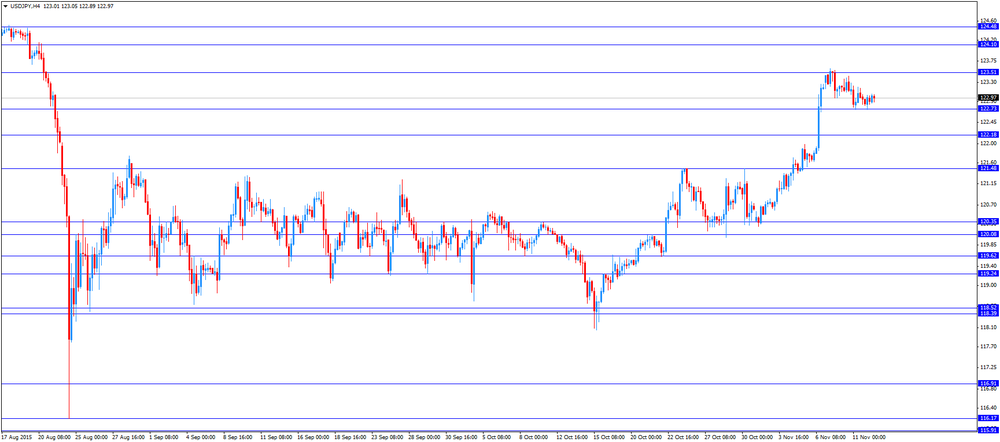This screenshot has width=1000, height=442.
Task: Click the 11 Nov 00:00 time label
Action: 868,438
